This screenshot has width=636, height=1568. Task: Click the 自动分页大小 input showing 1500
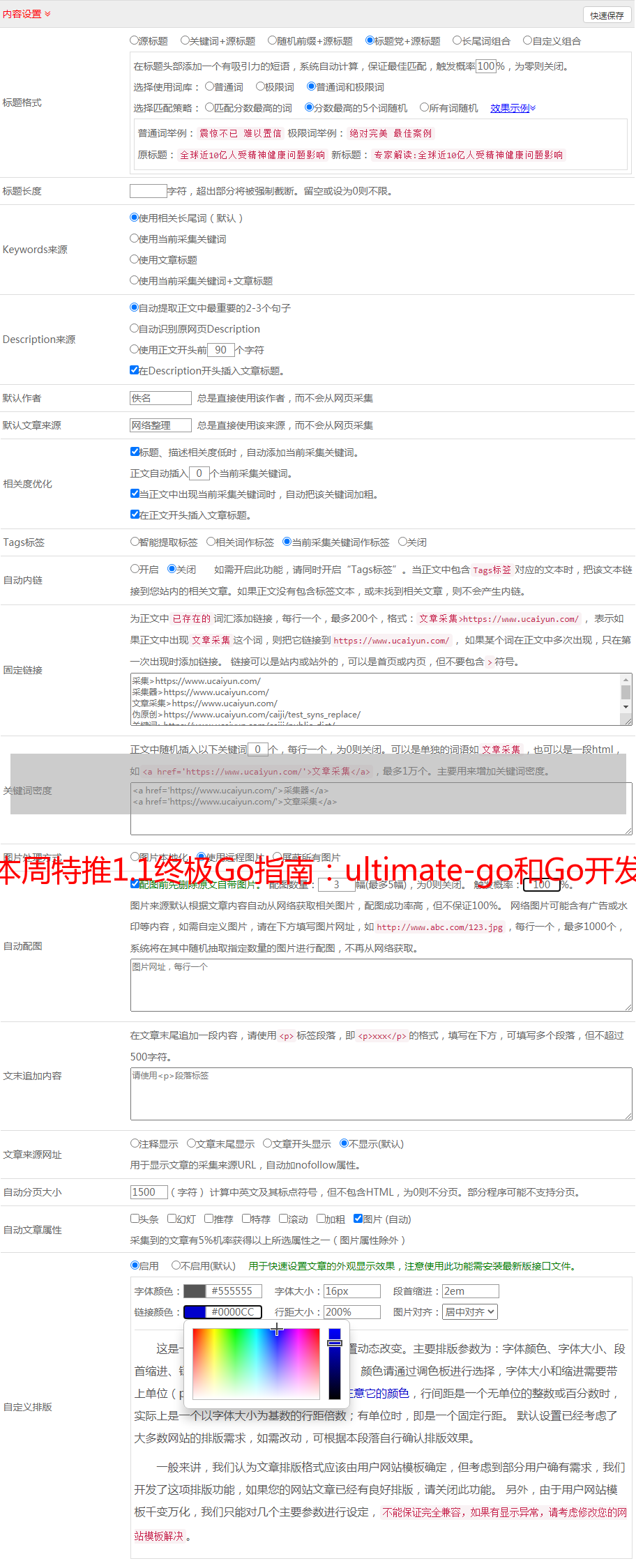click(x=149, y=1192)
